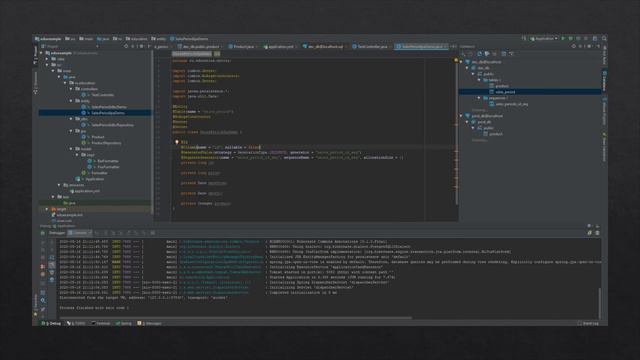Switch to Product.java editor tab
The width and height of the screenshot is (640, 360).
click(x=243, y=47)
